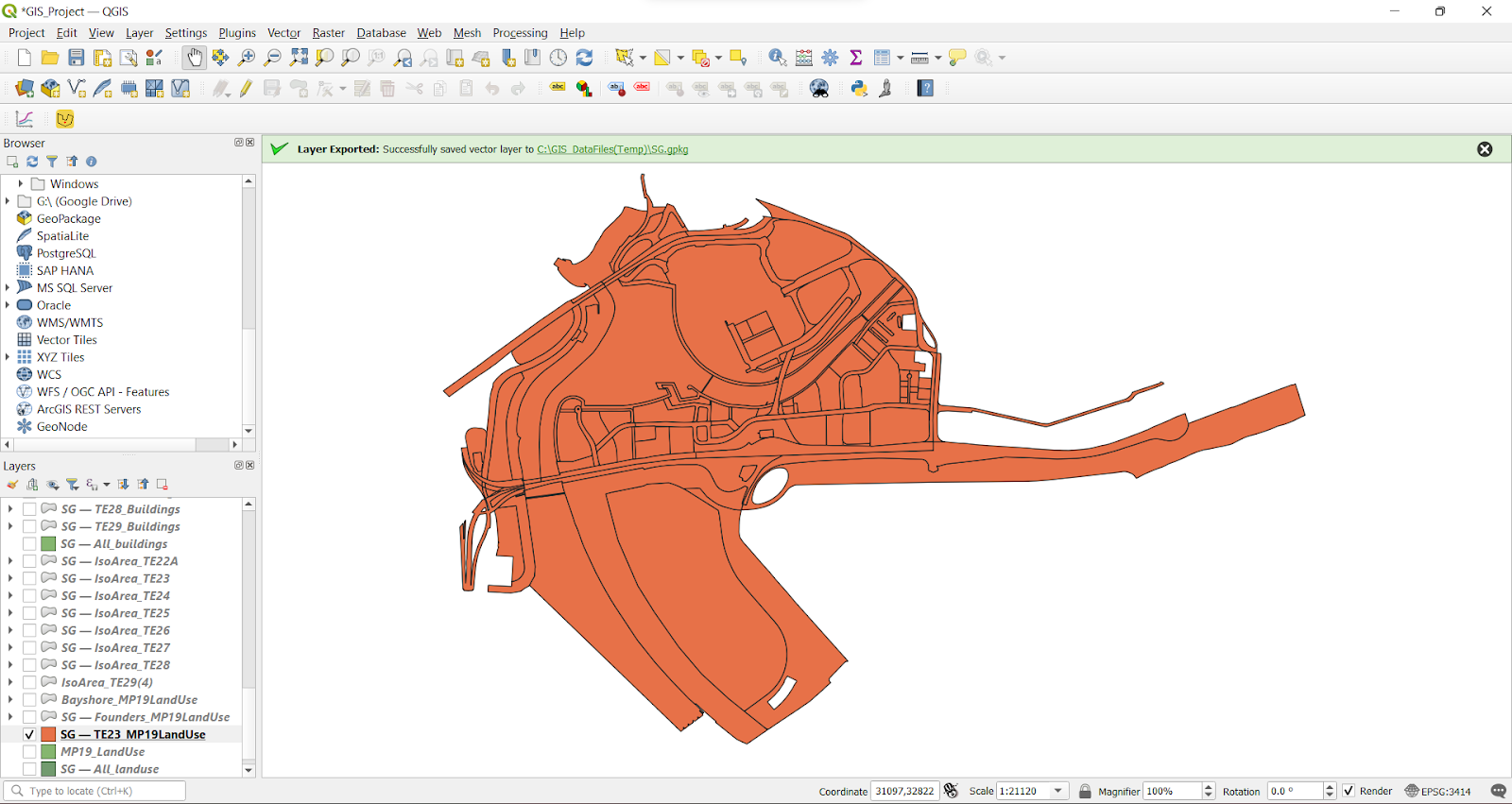Expand the SG — IsoArea_TE25 layer

10,613
